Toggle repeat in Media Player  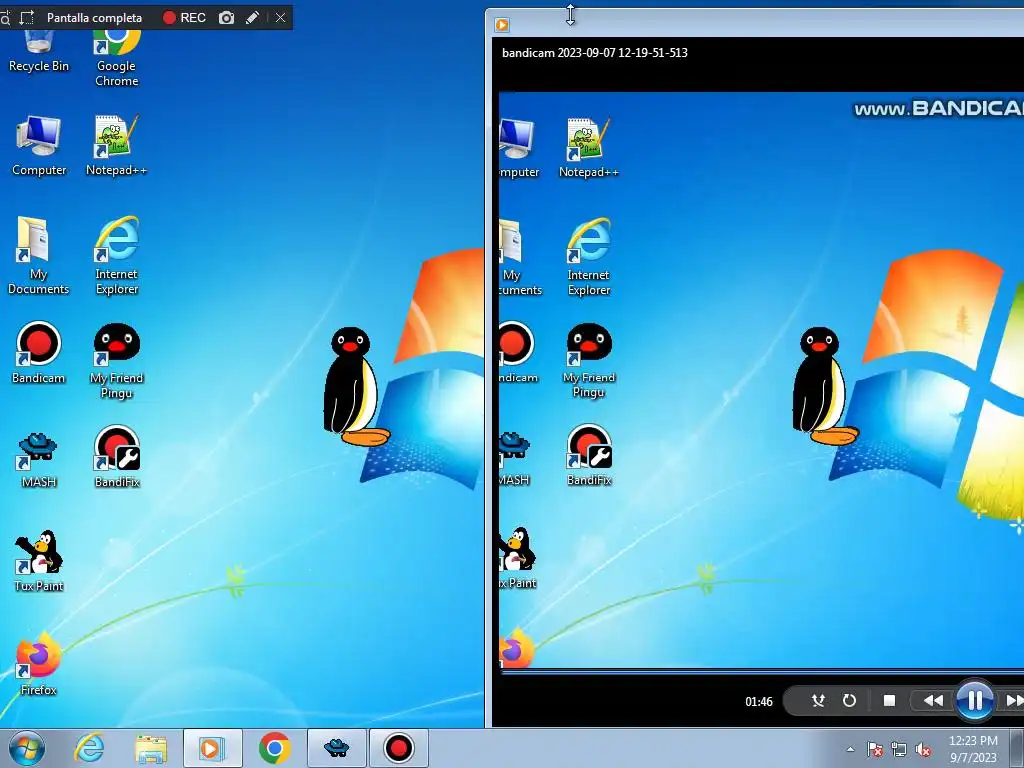pyautogui.click(x=849, y=701)
